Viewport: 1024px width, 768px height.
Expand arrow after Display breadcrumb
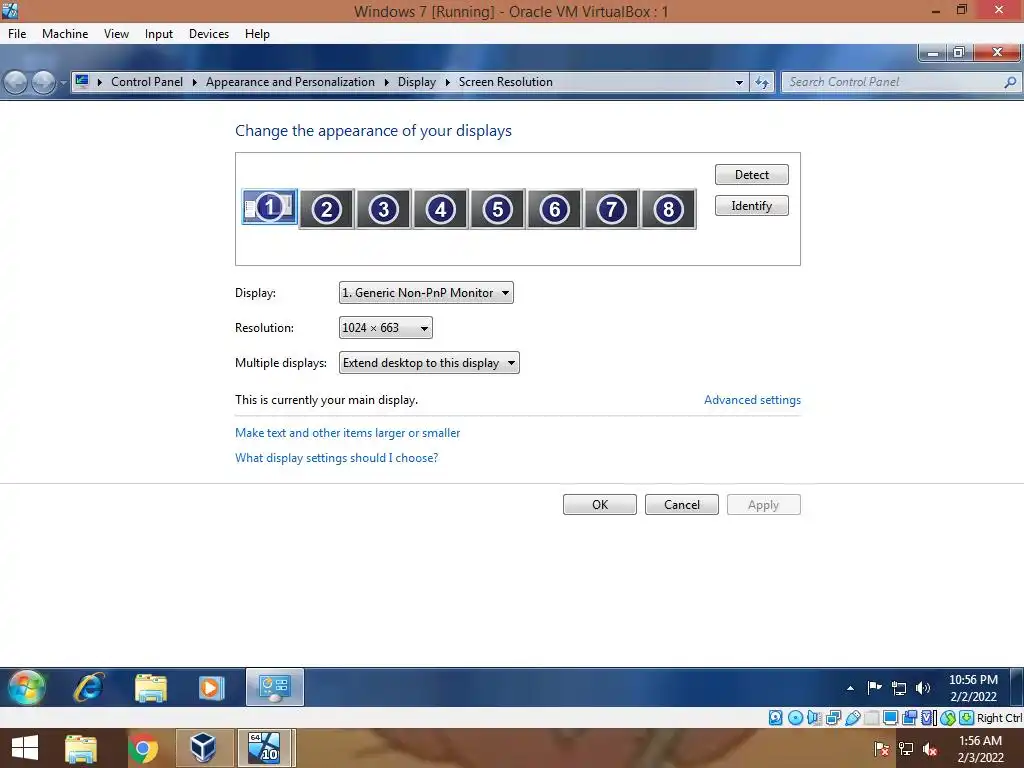pyautogui.click(x=447, y=82)
